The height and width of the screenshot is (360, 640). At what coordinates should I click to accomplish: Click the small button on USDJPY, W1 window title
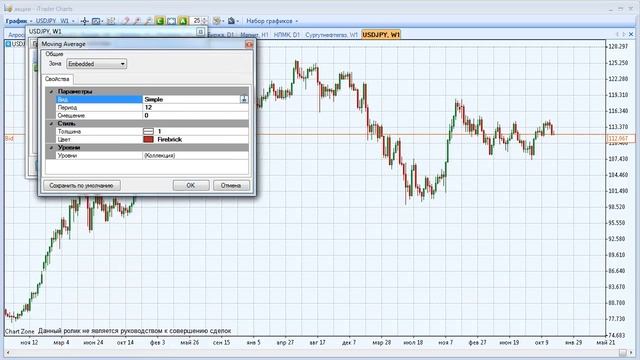click(x=200, y=31)
